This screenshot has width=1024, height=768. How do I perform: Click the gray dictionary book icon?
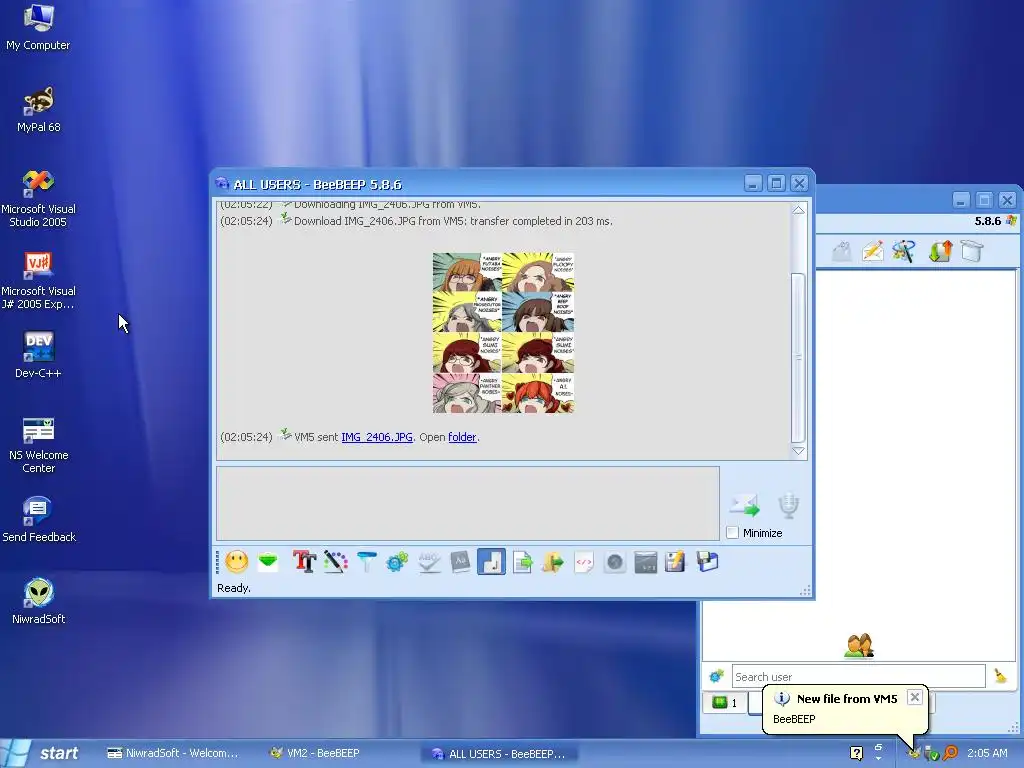point(460,562)
